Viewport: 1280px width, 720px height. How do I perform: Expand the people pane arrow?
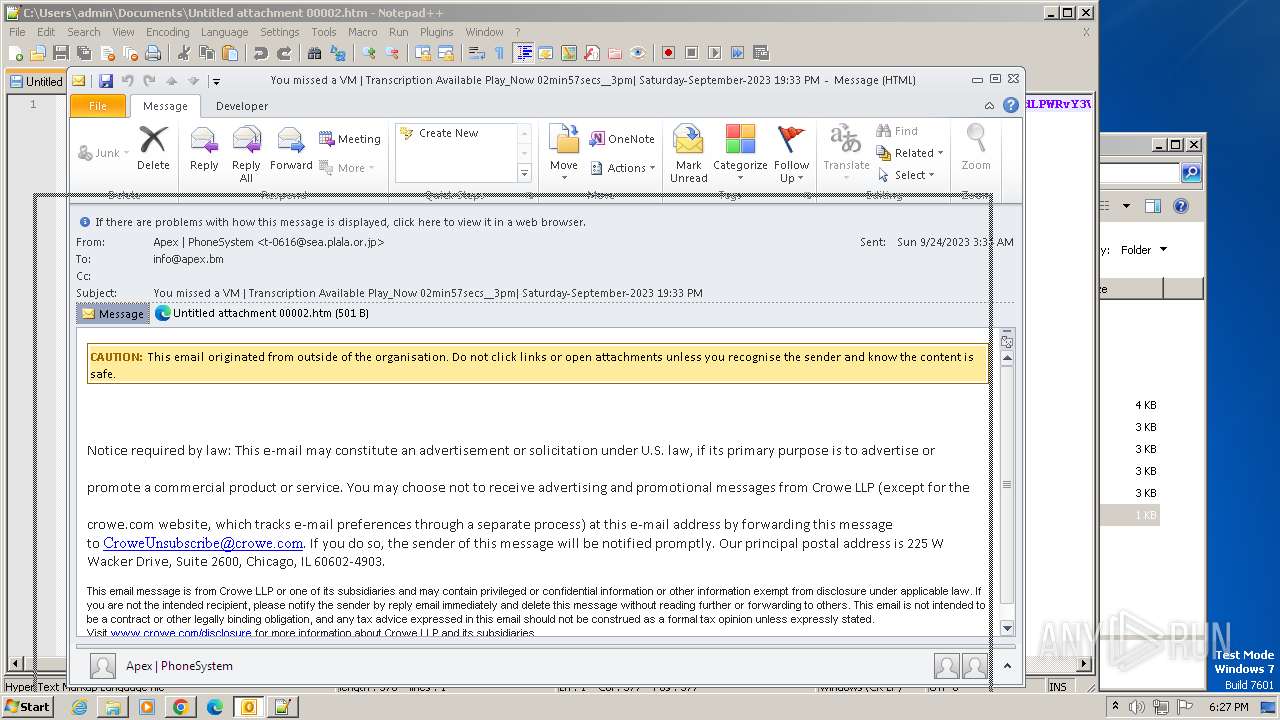[x=1007, y=666]
